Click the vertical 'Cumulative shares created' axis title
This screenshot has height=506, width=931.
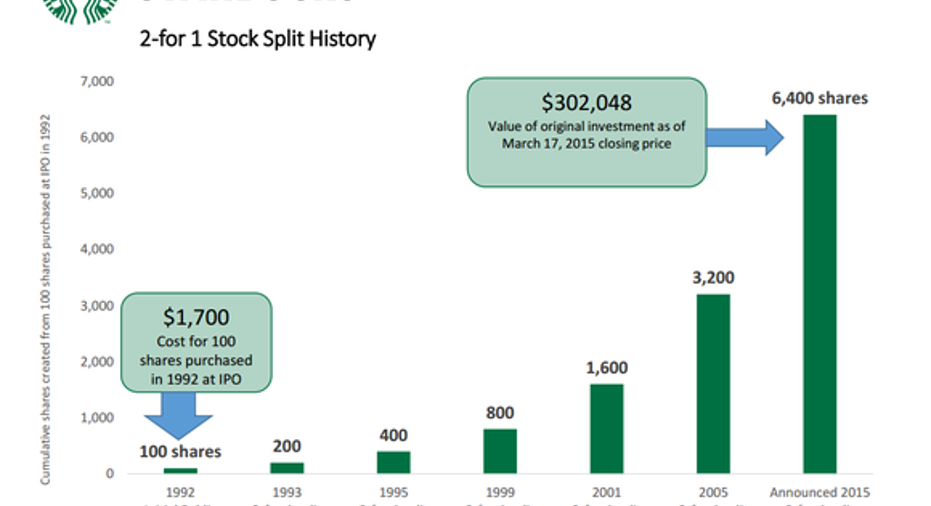(x=45, y=299)
